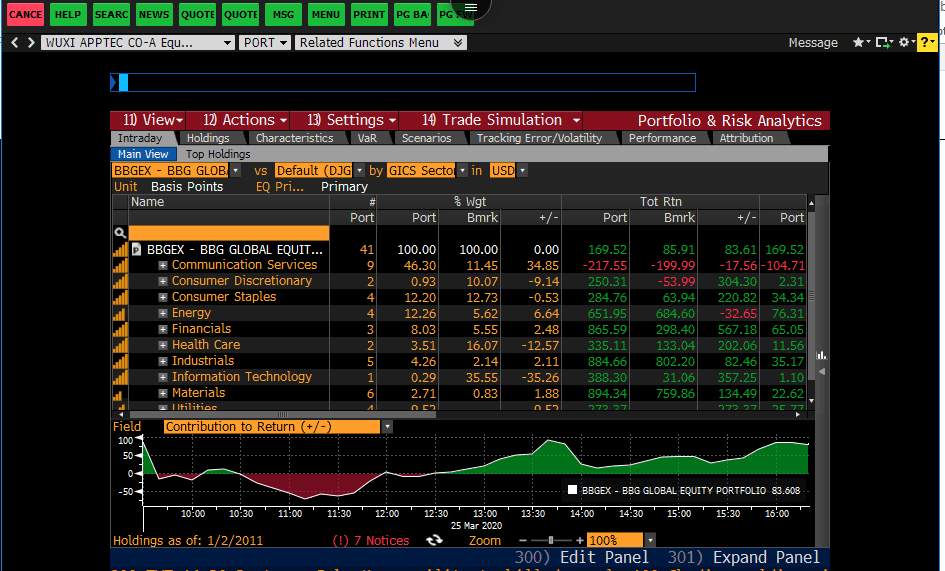Switch to Tracking Error/Volatility tab

coord(539,138)
